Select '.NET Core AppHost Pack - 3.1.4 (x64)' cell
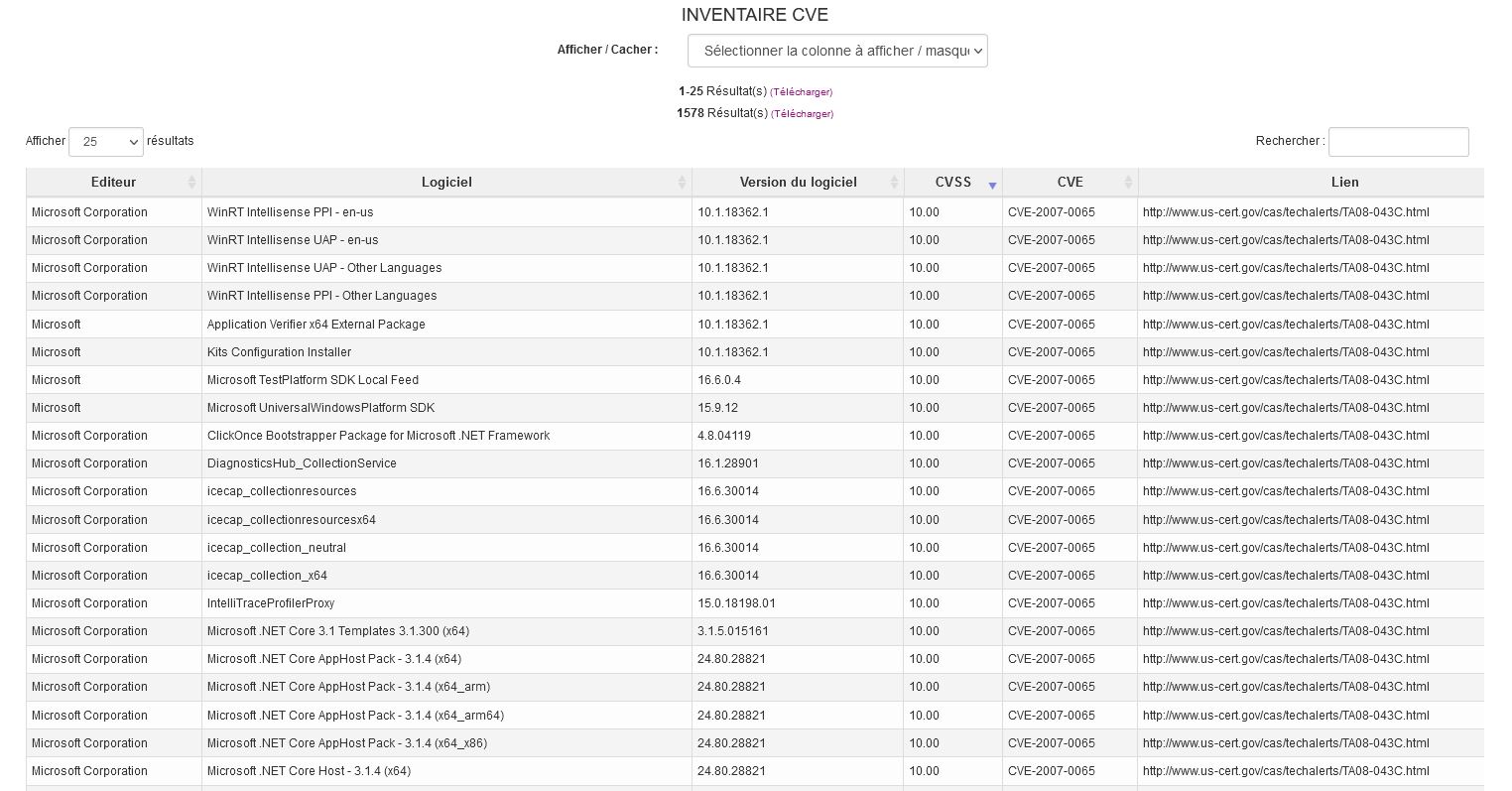Viewport: 1512px width, 791px height. pos(446,659)
